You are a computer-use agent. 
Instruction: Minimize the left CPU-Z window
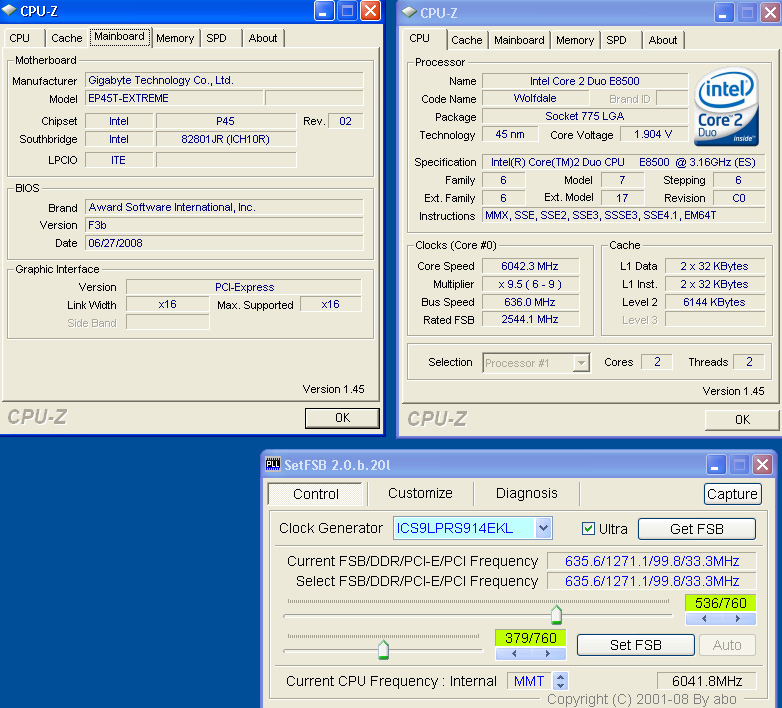(x=324, y=11)
